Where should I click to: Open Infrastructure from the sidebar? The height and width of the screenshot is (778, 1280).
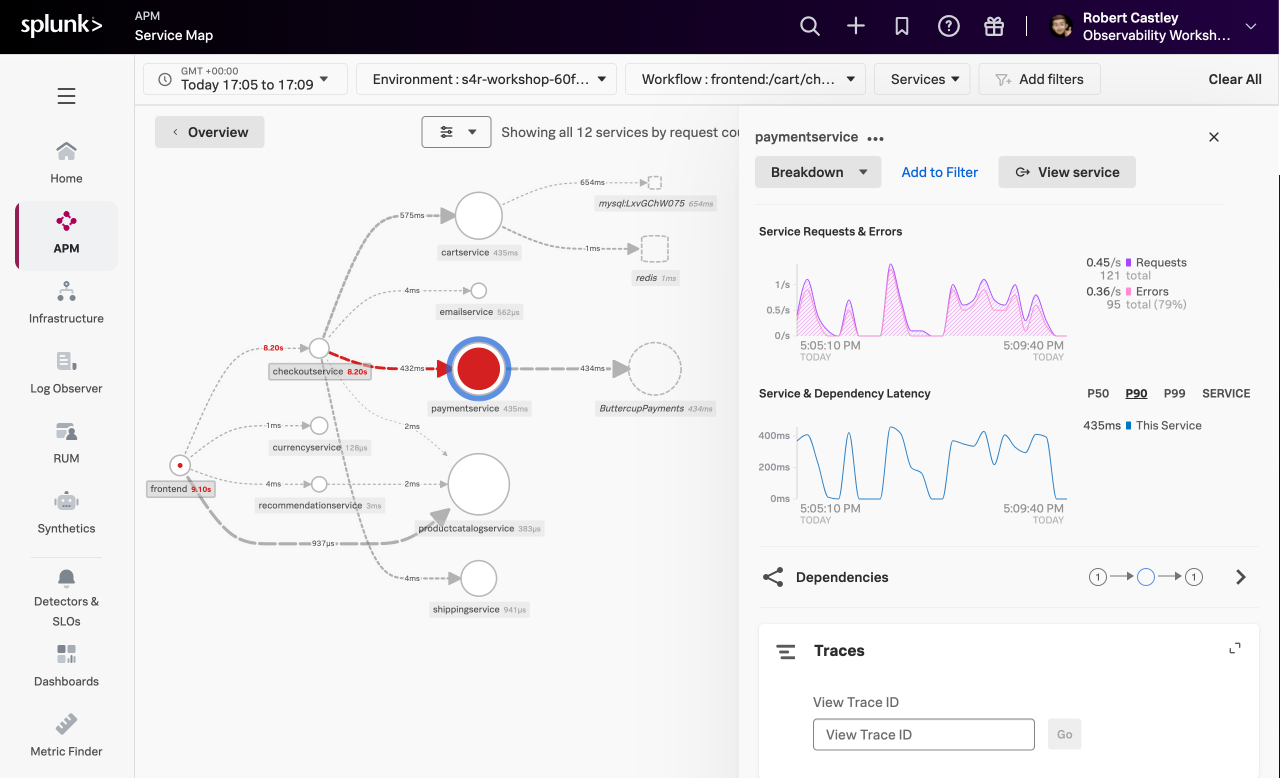pos(66,302)
